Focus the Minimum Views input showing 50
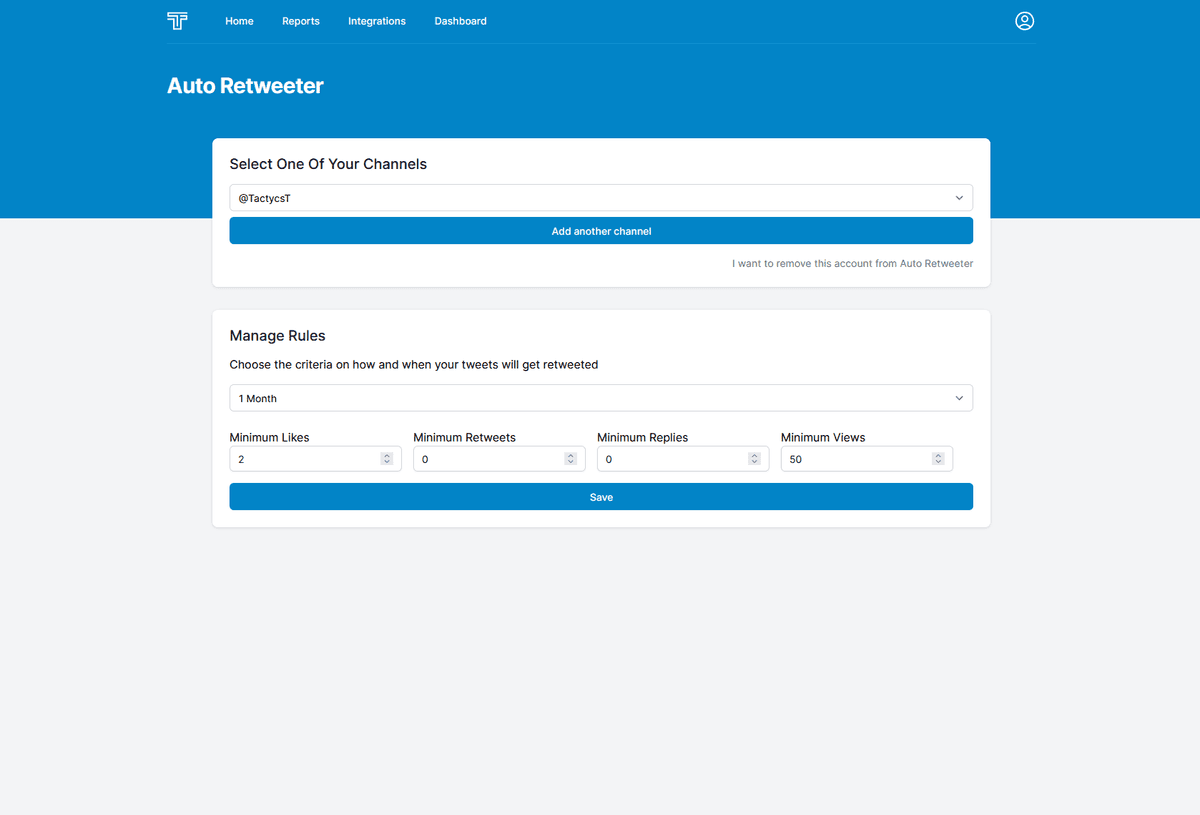 pos(856,459)
